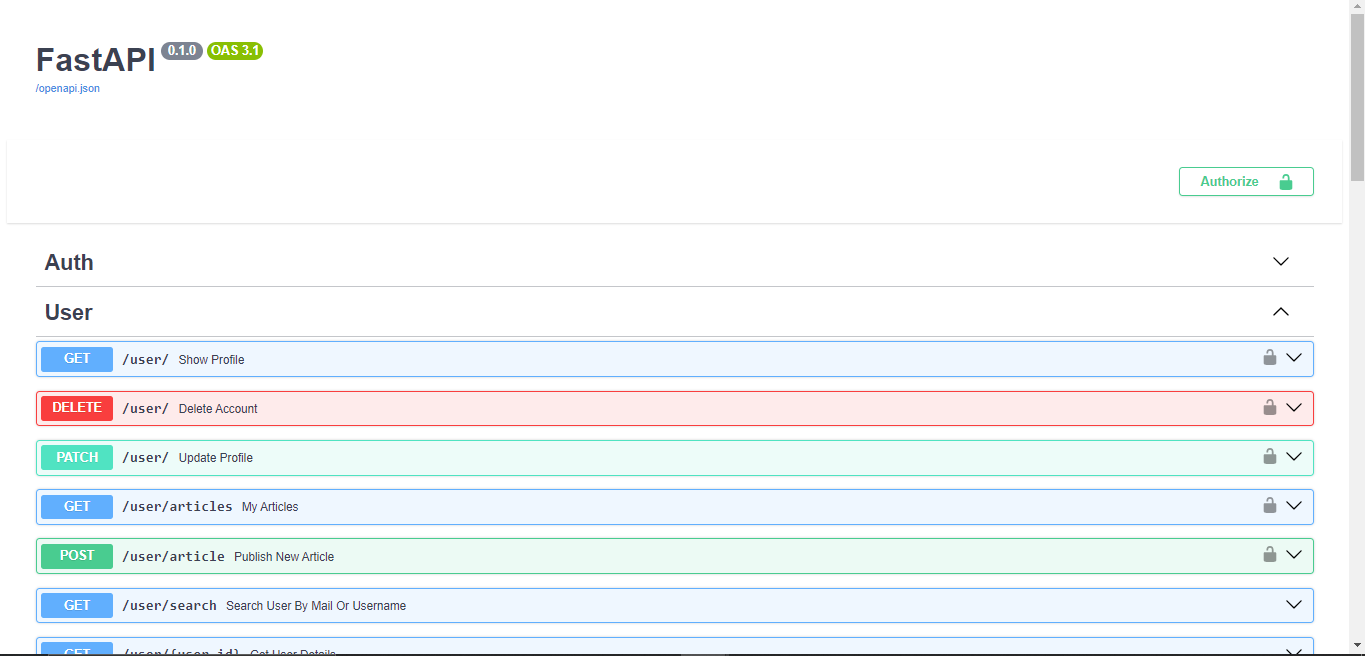Collapse the User section chevron
This screenshot has height=656, width=1365.
pos(1281,312)
